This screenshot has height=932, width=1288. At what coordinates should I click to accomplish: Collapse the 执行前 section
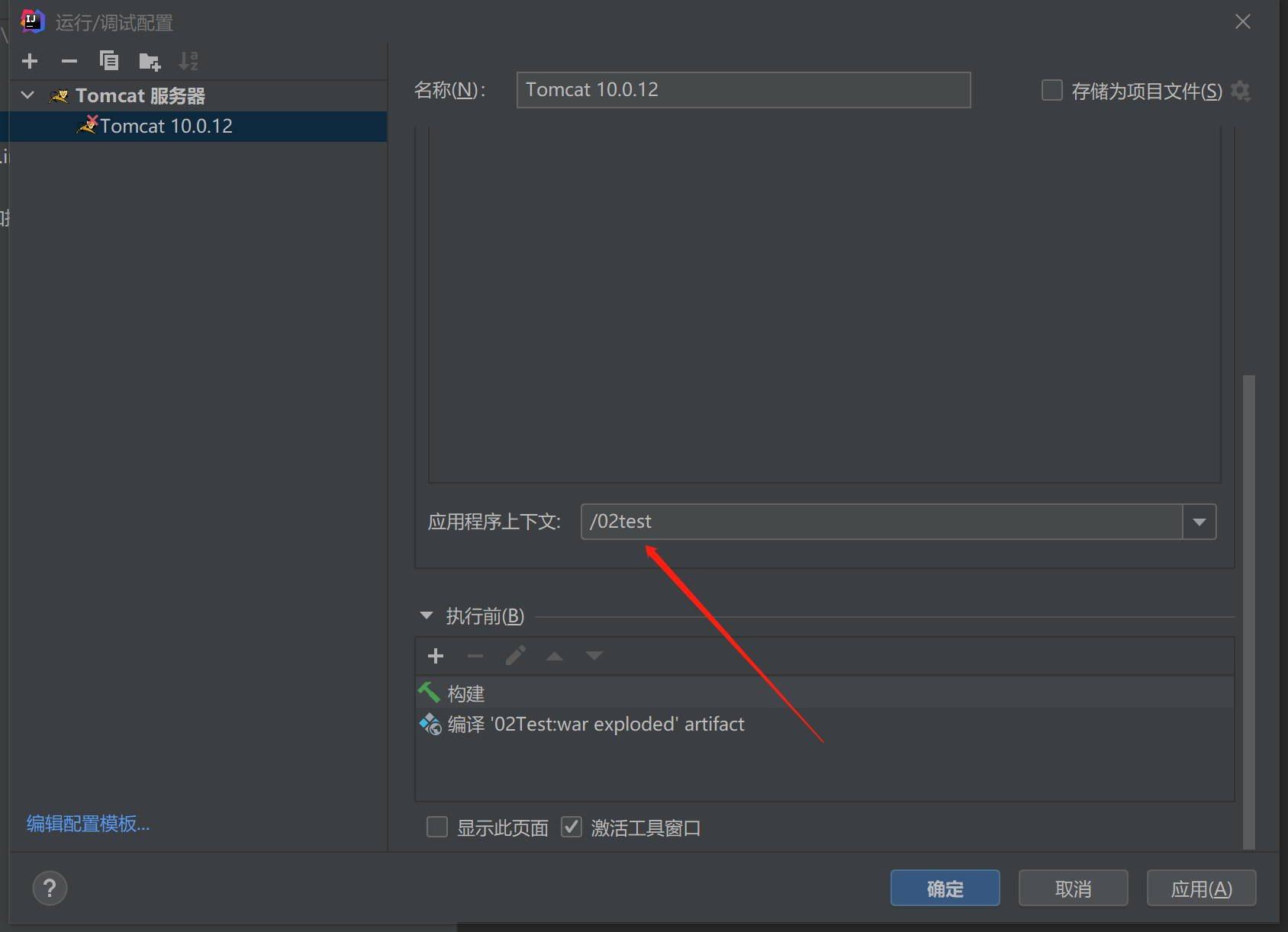tap(427, 615)
